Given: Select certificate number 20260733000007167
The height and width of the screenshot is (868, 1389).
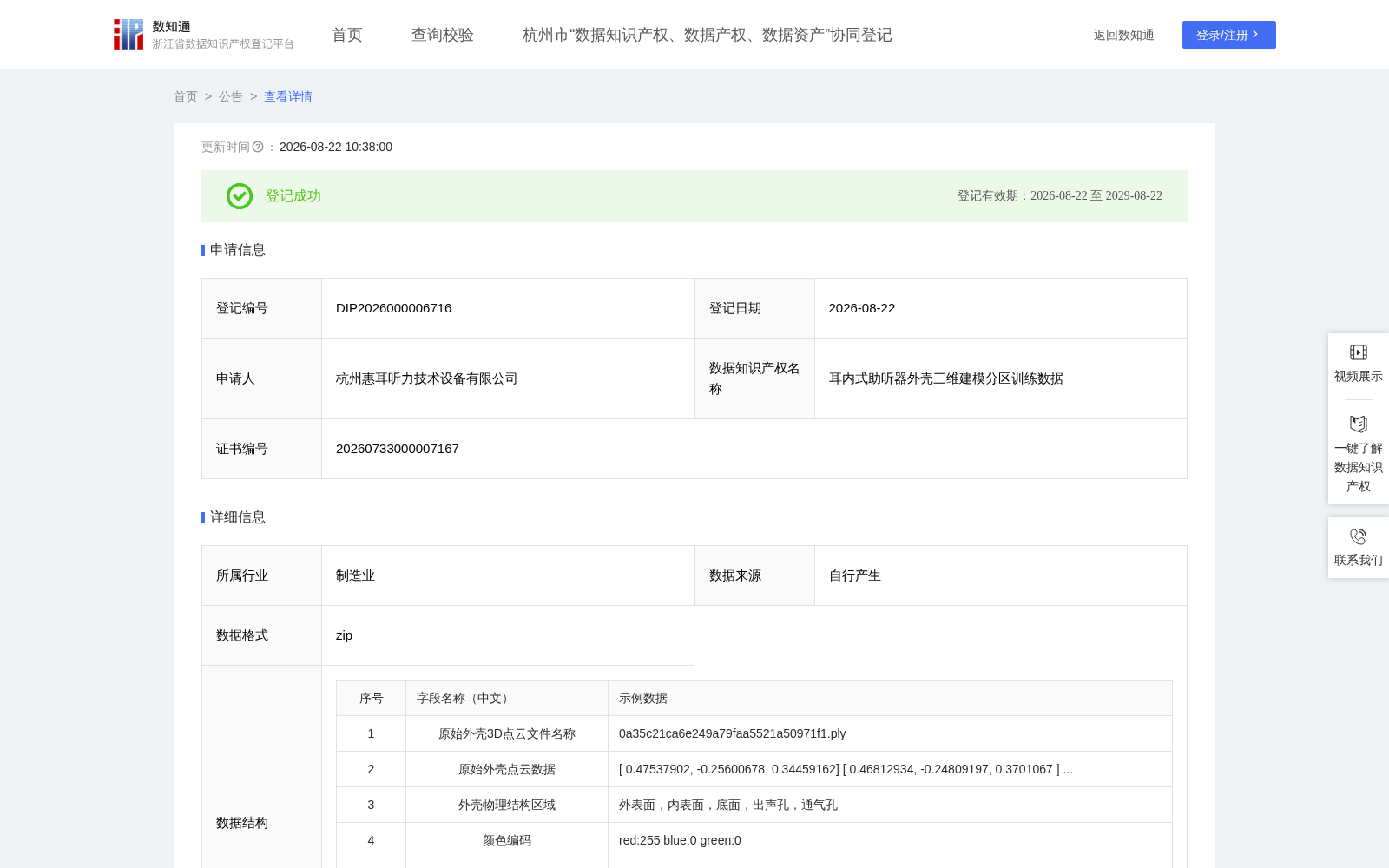Looking at the screenshot, I should [x=398, y=449].
